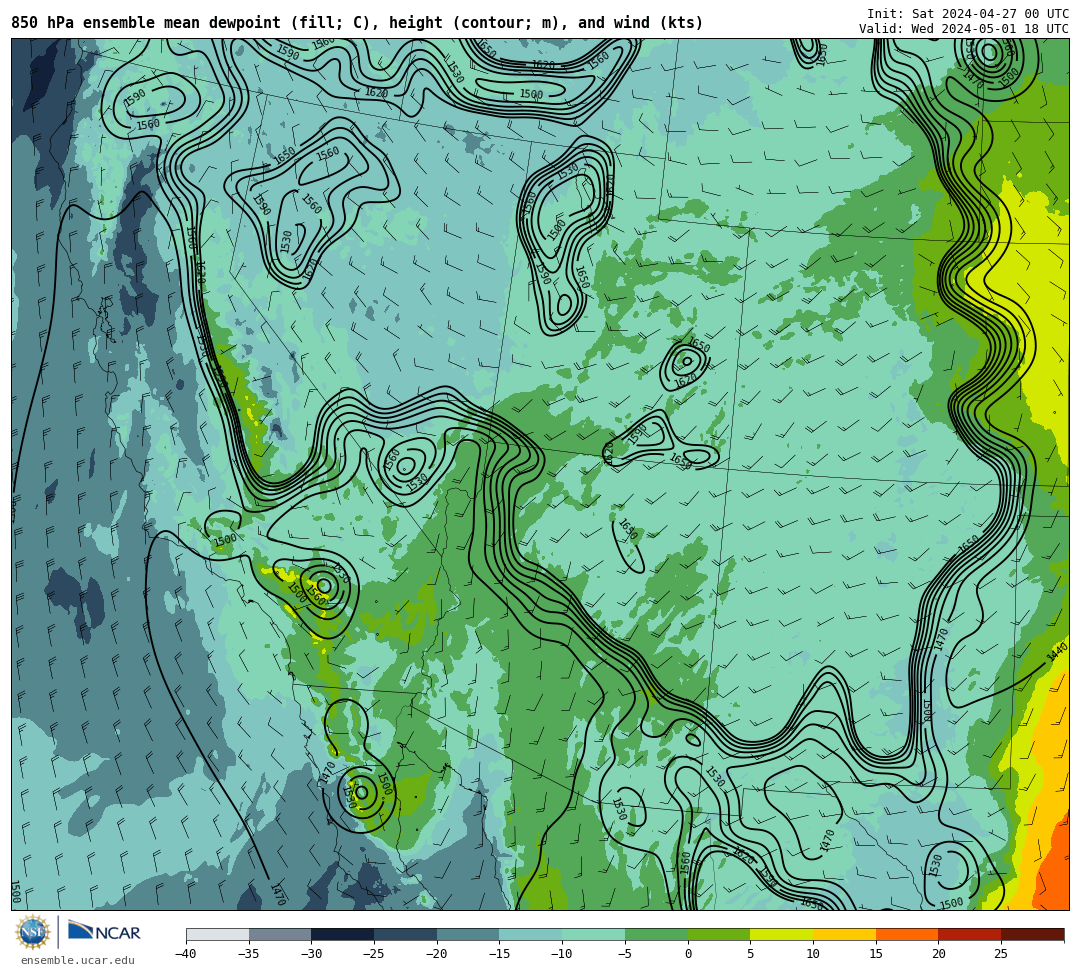1080x973 pixels.
Task: Pick the mint green -10 to -5 colorbar swatch
Action: [x=594, y=934]
